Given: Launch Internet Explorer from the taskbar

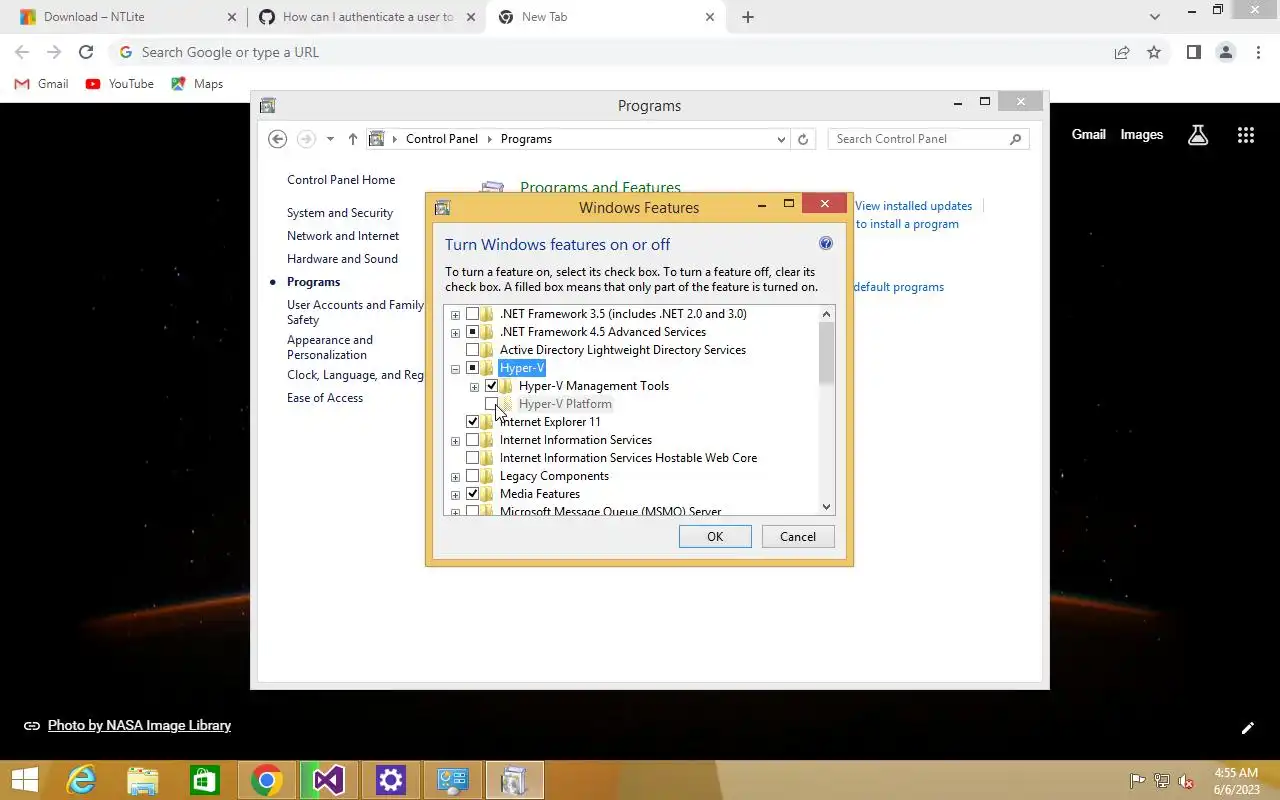Looking at the screenshot, I should click(80, 780).
